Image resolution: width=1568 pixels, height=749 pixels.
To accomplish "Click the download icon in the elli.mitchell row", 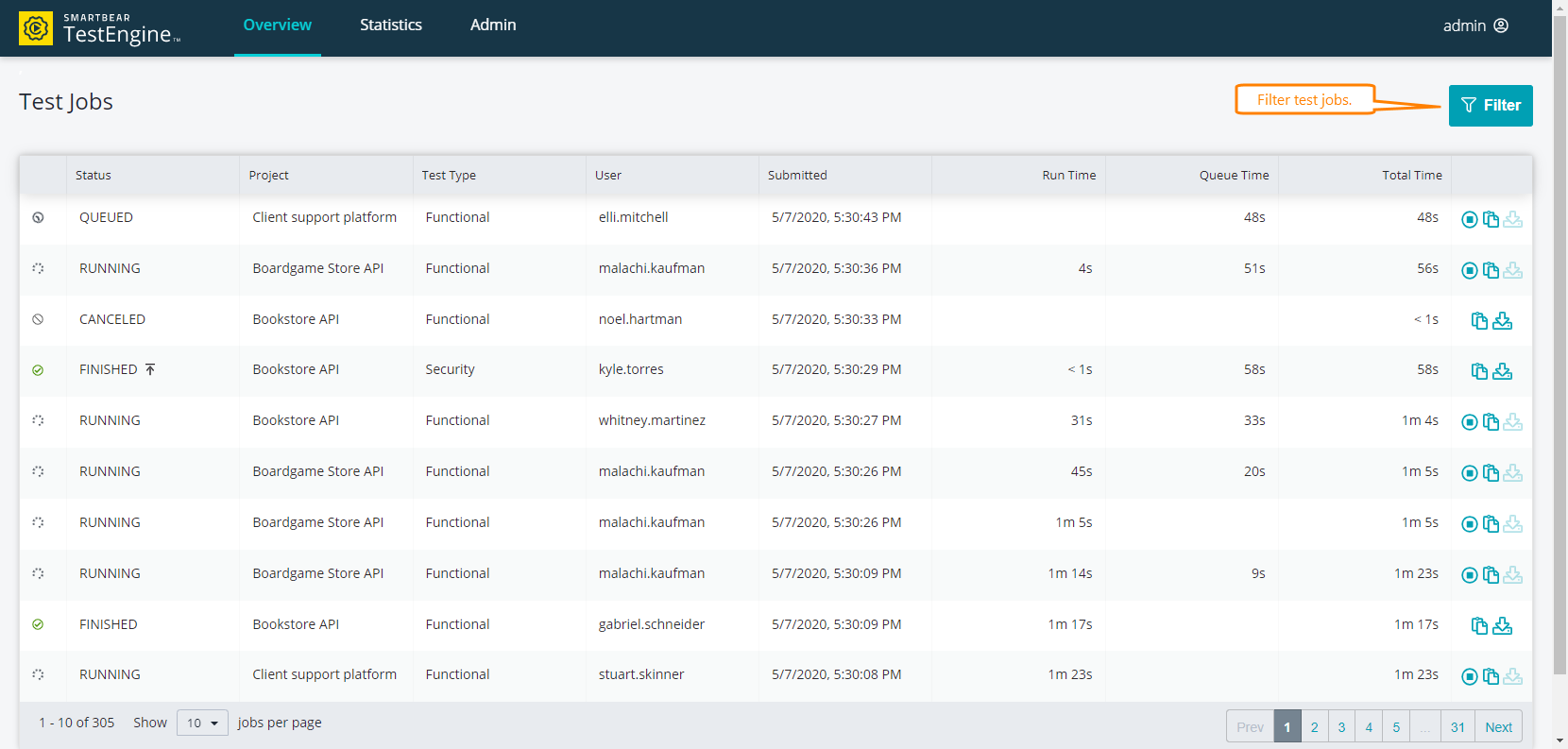I will (x=1512, y=219).
